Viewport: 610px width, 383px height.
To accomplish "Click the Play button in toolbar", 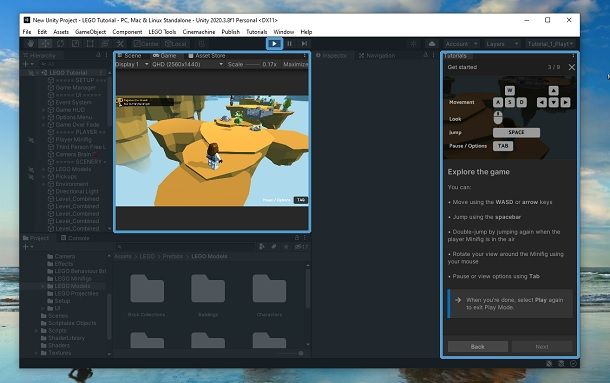I will (x=274, y=44).
